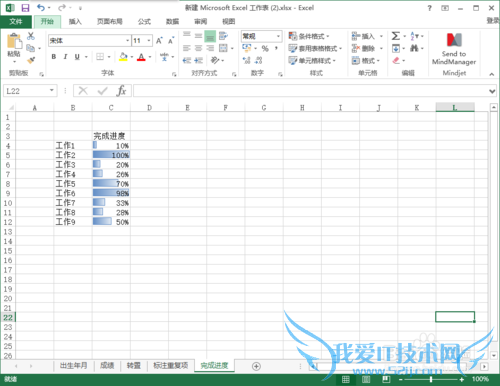The image size is (500, 386).
Task: Apply red font color A
Action: click(x=141, y=57)
